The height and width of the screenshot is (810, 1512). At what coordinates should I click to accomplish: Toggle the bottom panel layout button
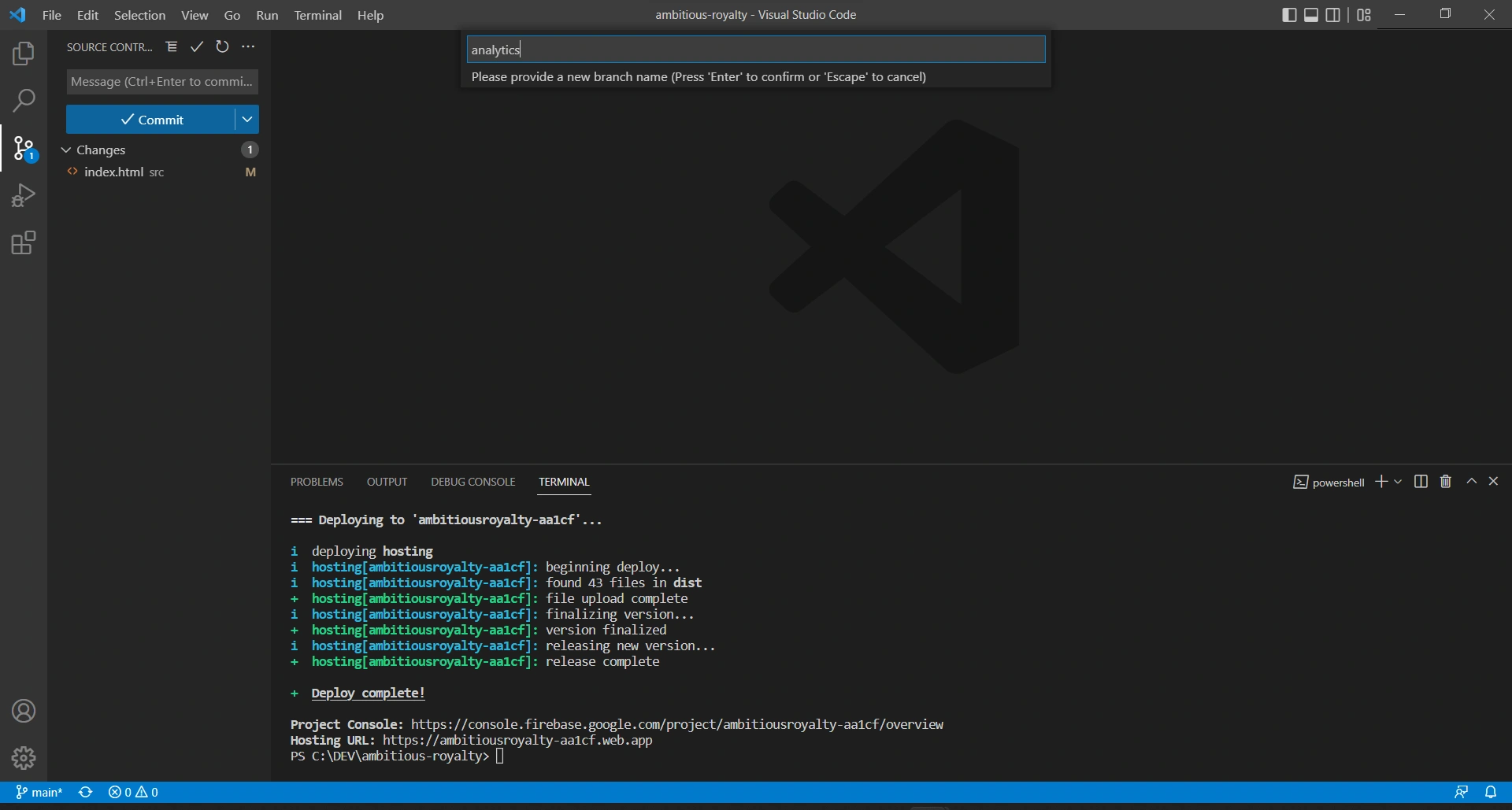coord(1311,15)
